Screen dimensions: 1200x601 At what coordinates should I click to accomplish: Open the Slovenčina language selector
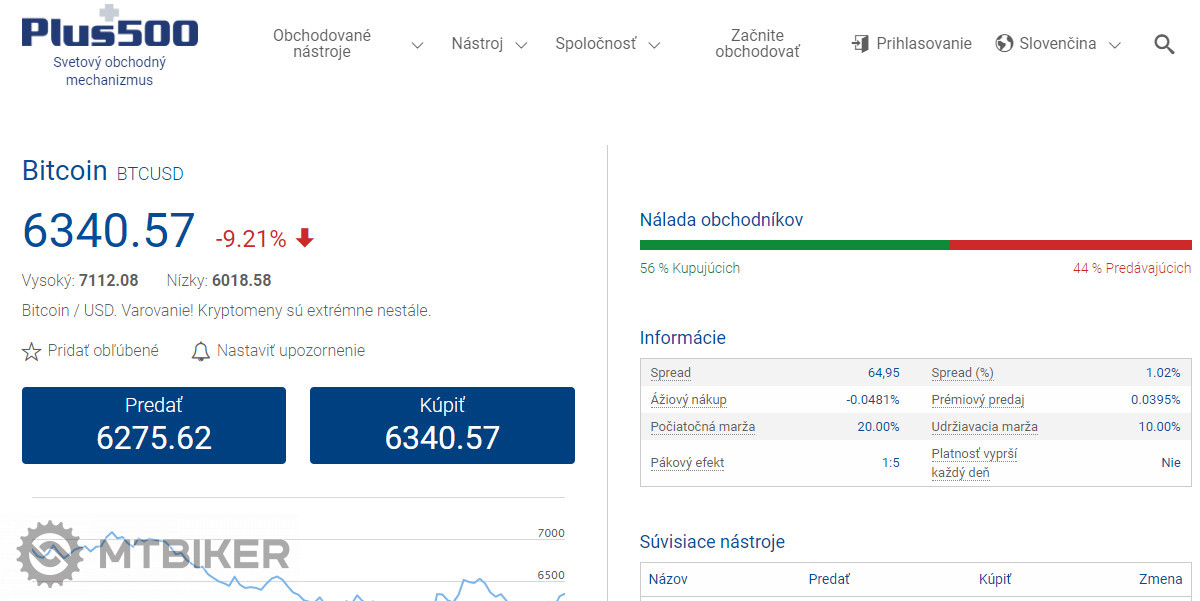[1058, 44]
